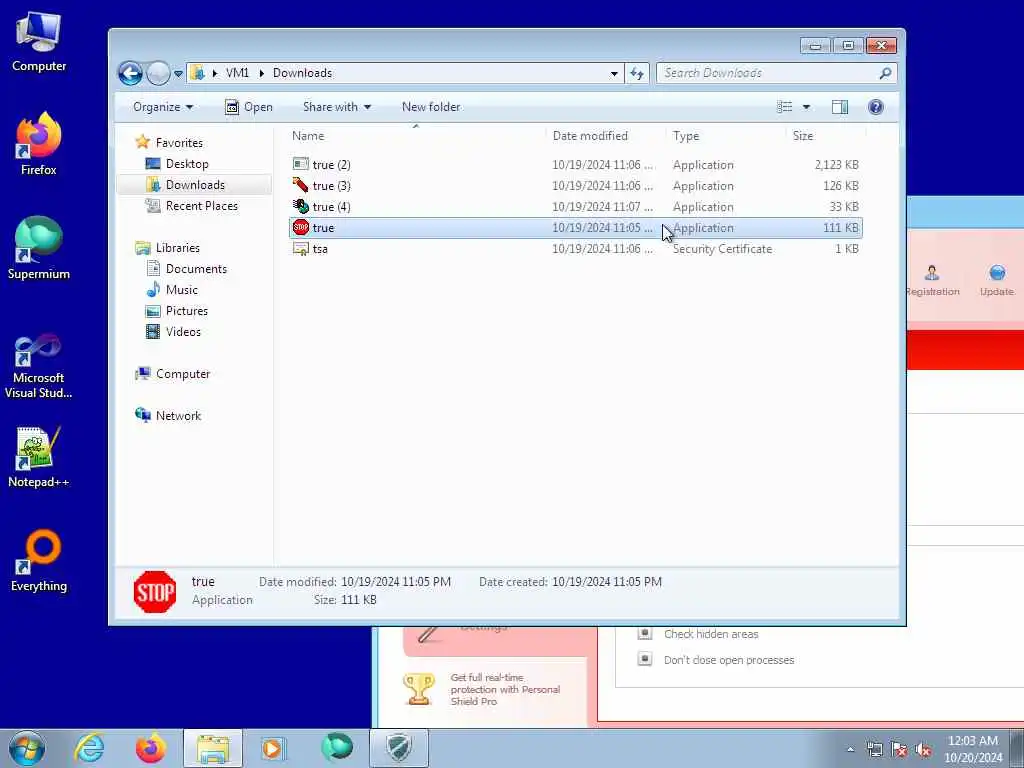Image resolution: width=1024 pixels, height=768 pixels.
Task: Open Internet Explorer from the taskbar
Action: coord(89,748)
